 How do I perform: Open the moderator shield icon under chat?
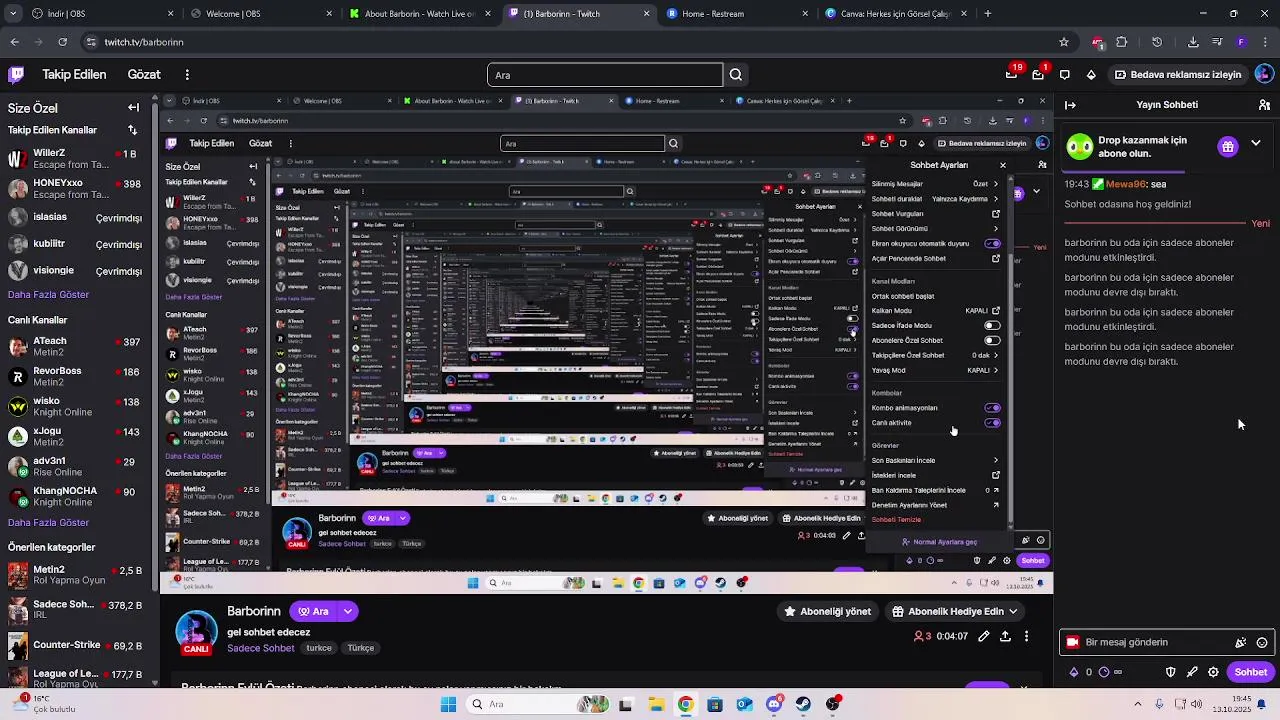[1171, 672]
